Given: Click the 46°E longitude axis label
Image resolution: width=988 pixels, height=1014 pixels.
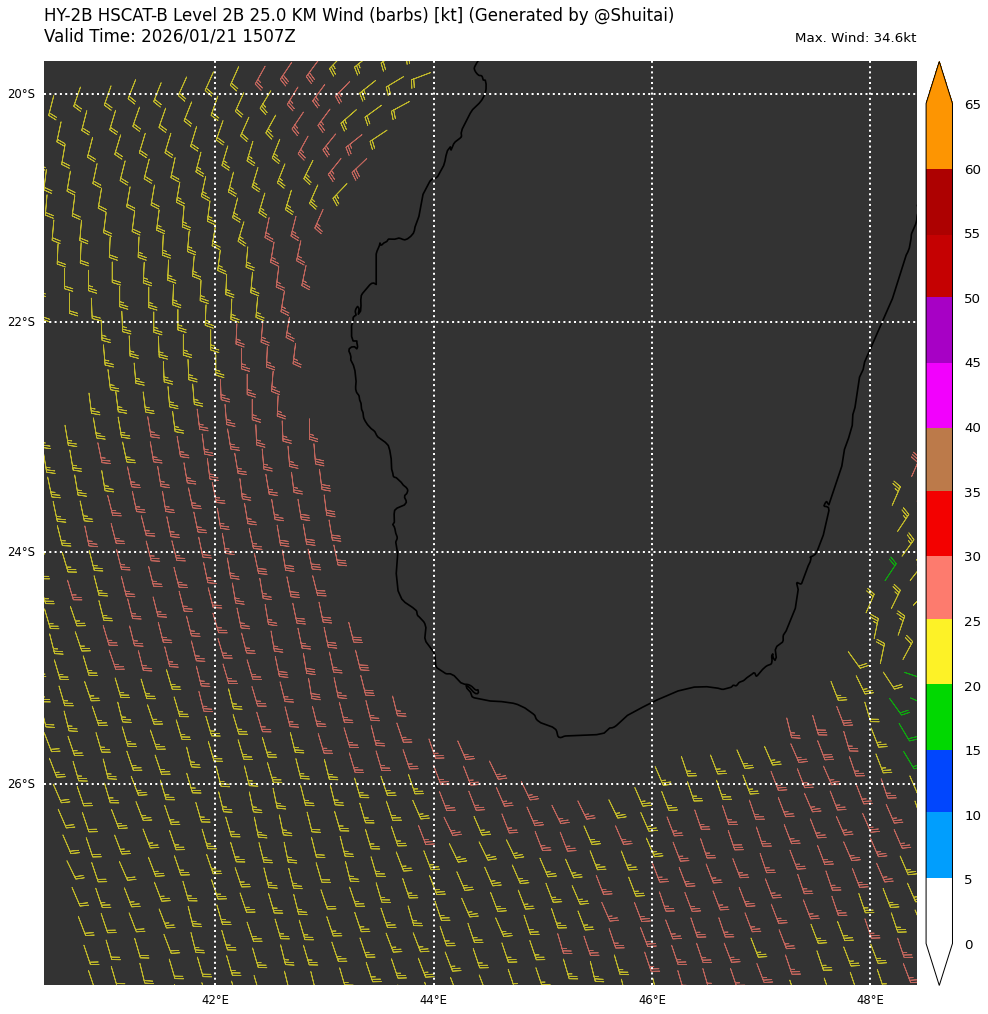Looking at the screenshot, I should pos(652,999).
